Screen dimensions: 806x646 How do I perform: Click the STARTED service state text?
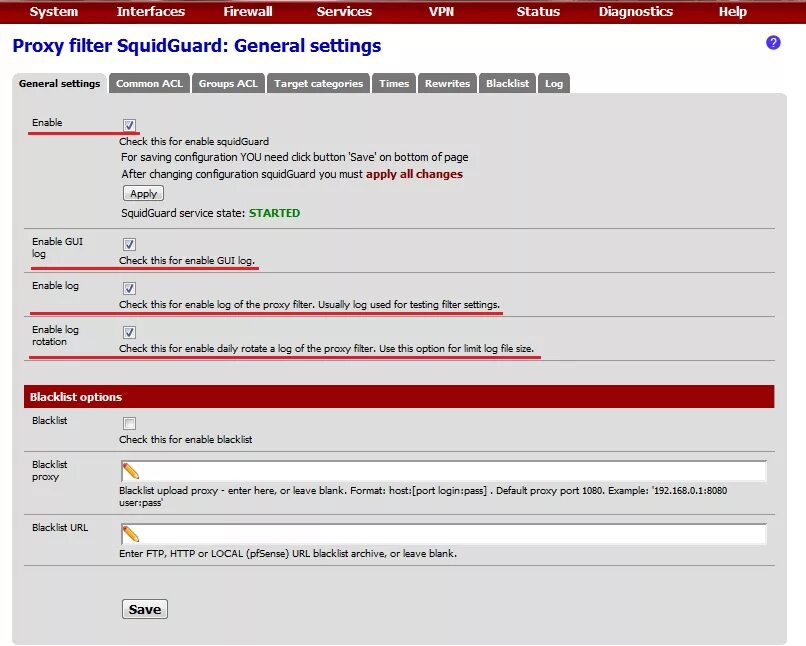pos(274,213)
